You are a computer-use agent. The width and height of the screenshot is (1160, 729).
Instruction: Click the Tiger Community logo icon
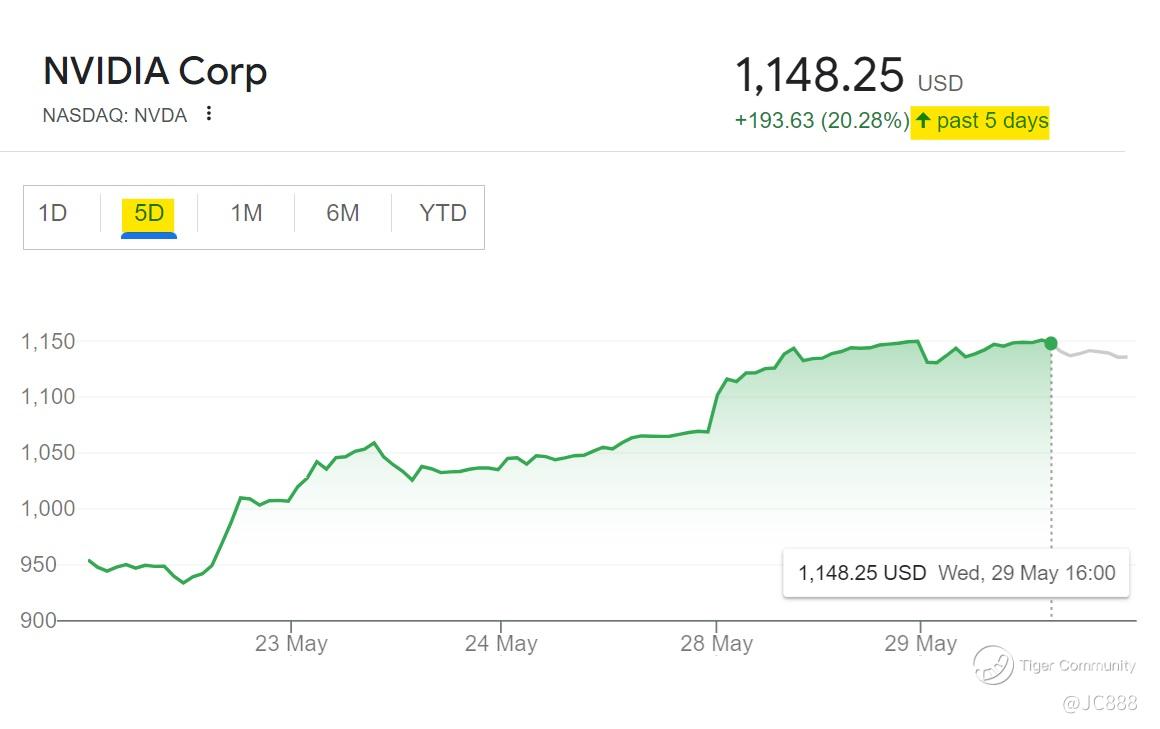(993, 665)
